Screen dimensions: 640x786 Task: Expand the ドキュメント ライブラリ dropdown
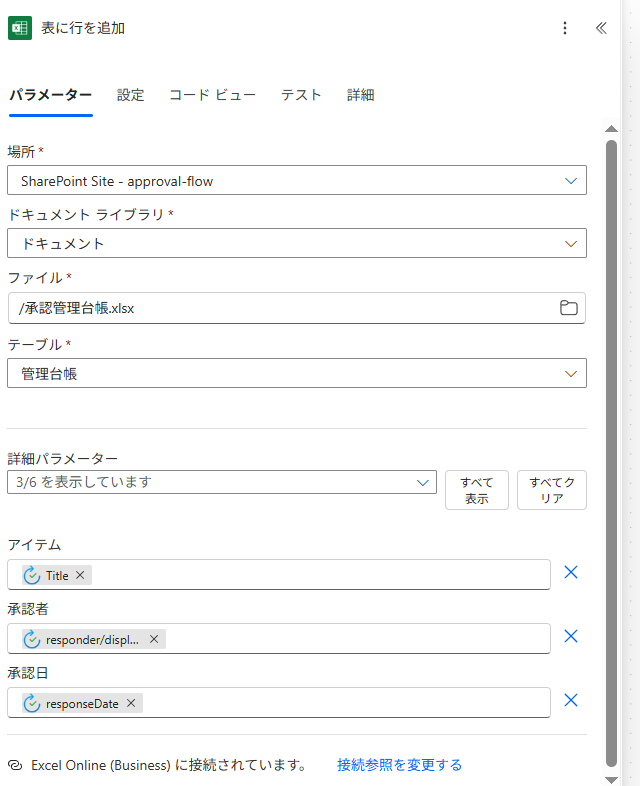297,244
